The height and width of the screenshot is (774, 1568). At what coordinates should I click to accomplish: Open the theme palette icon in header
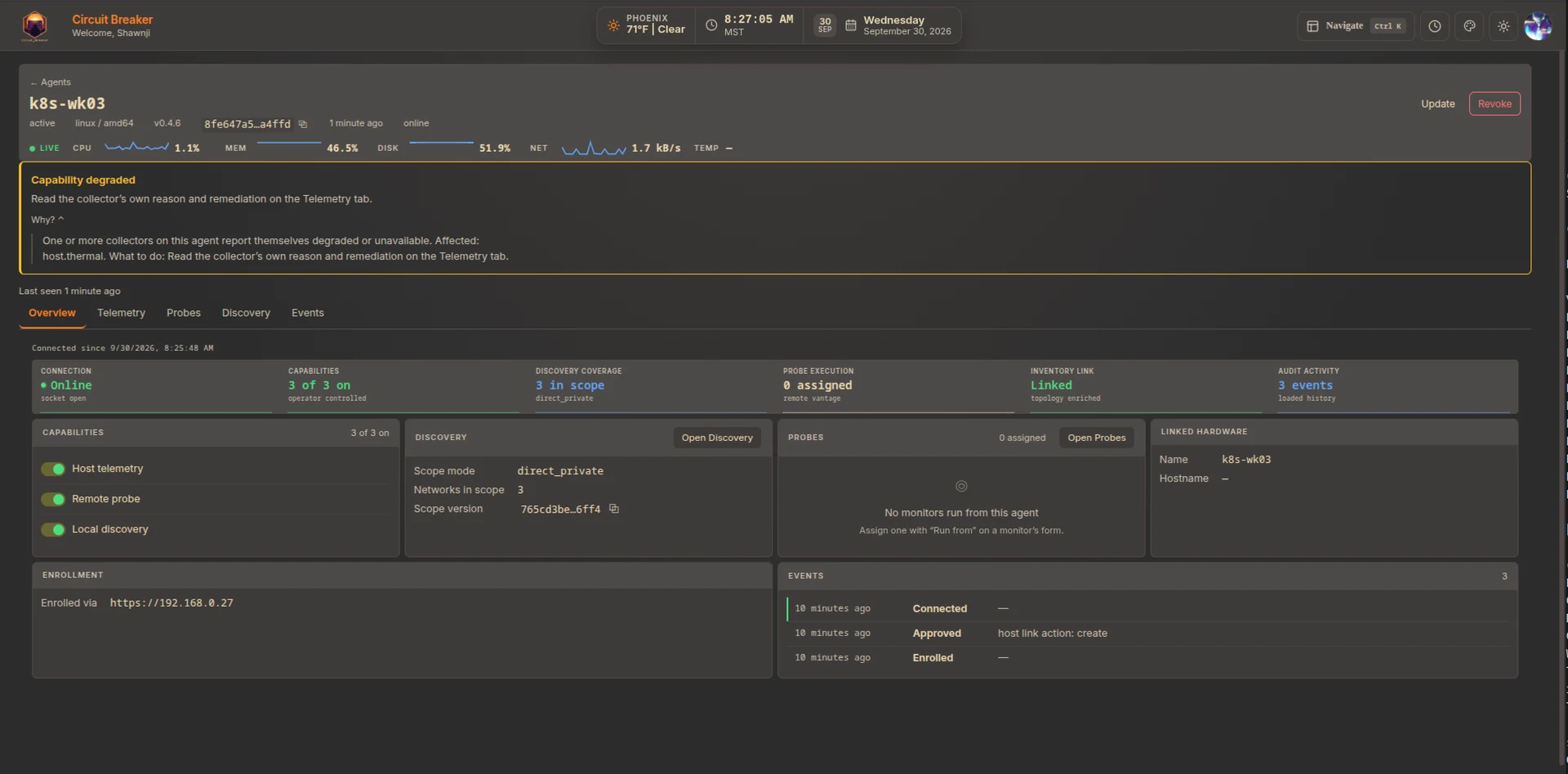[1469, 26]
